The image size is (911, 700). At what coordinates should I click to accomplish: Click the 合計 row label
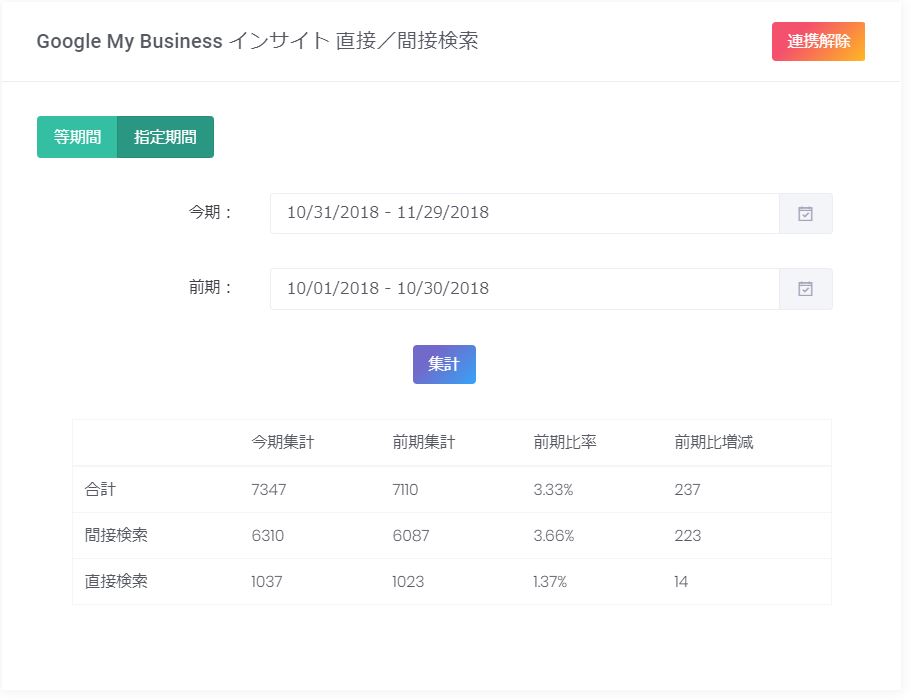point(100,489)
